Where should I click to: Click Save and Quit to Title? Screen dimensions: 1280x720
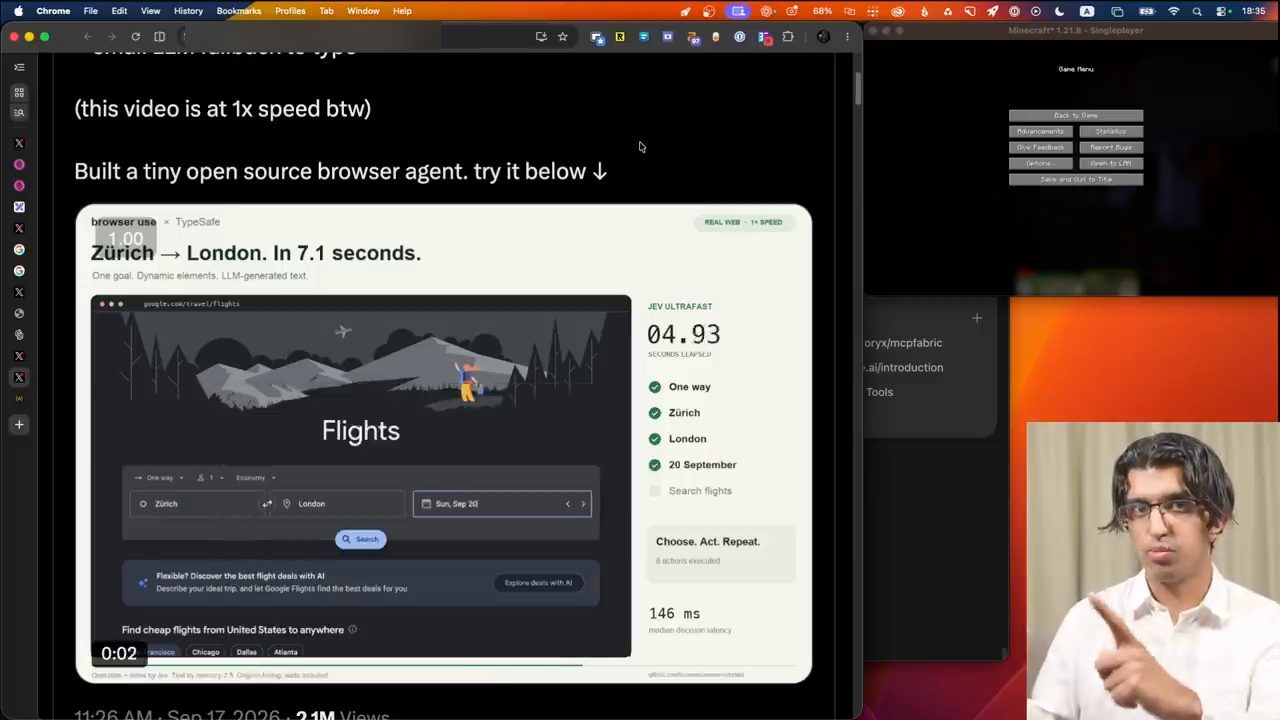[1076, 180]
